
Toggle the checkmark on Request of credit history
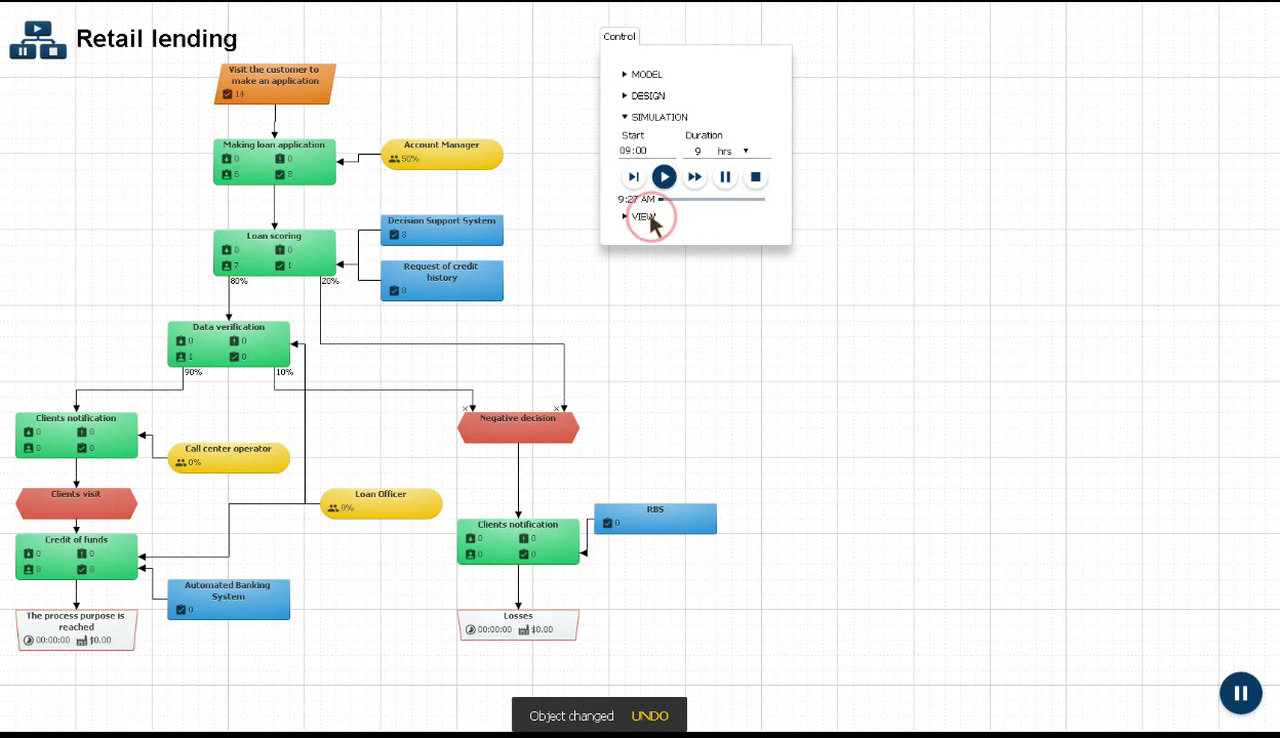coord(392,291)
